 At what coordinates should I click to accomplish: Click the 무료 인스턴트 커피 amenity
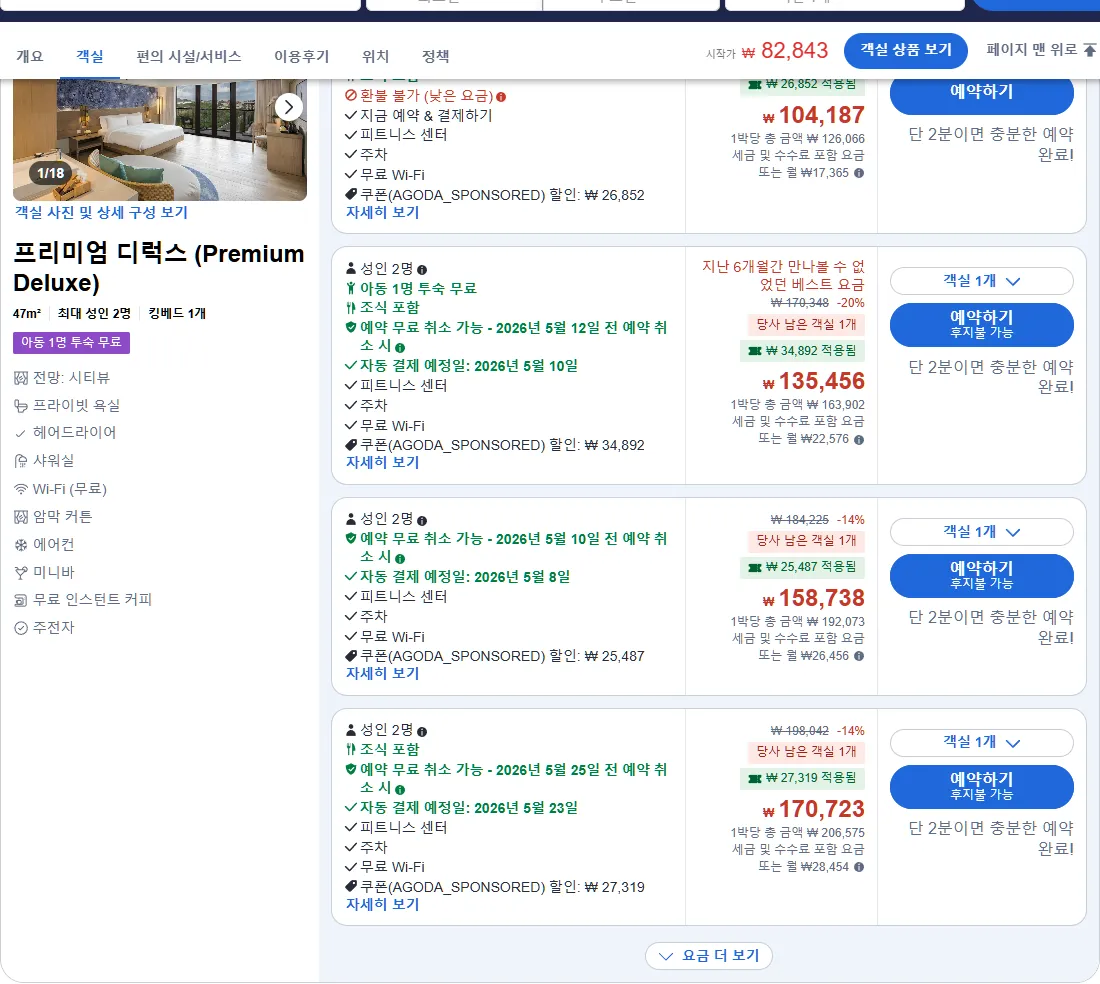pos(83,600)
